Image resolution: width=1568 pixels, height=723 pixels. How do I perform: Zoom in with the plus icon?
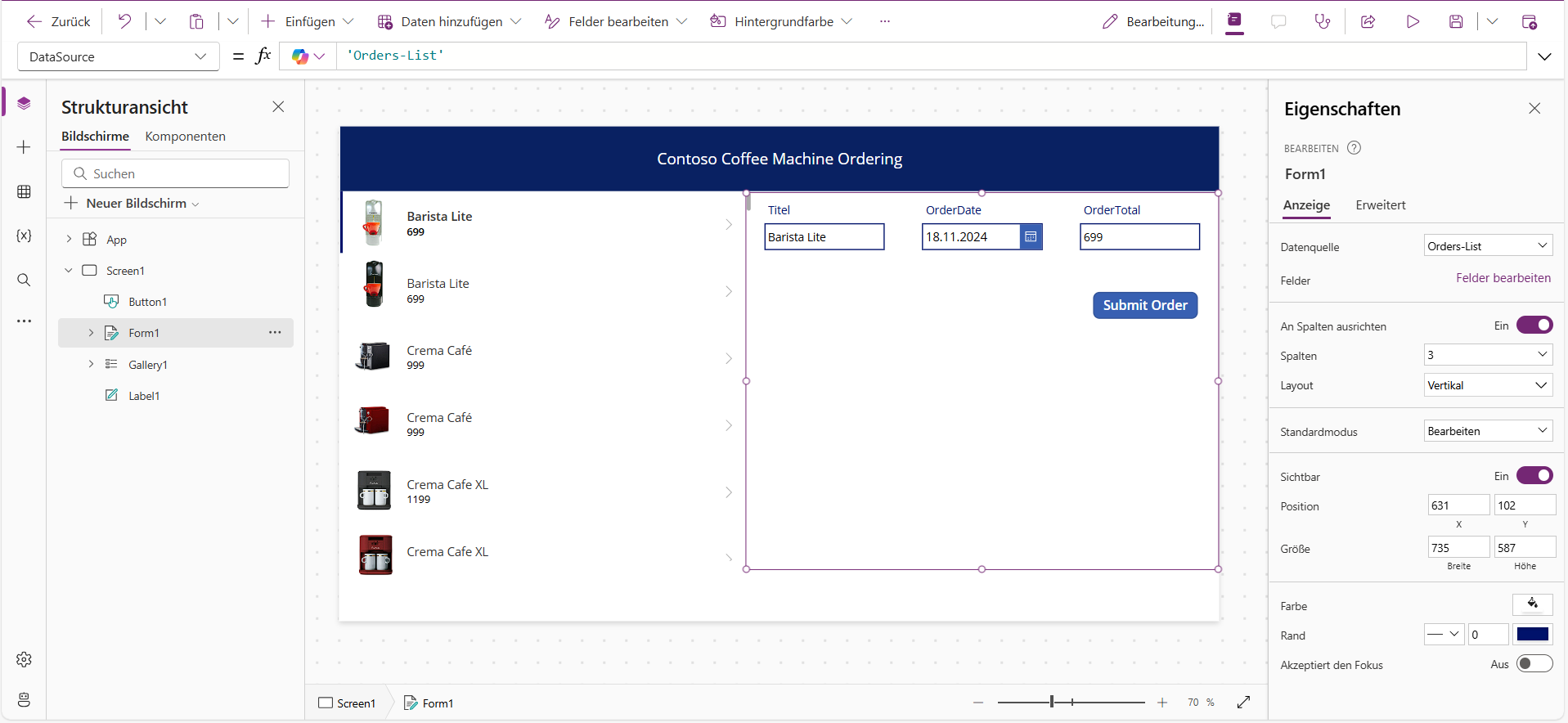(x=1161, y=703)
